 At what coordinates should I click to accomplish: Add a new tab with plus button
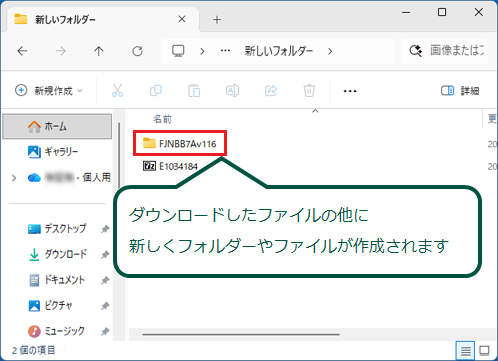[x=217, y=20]
